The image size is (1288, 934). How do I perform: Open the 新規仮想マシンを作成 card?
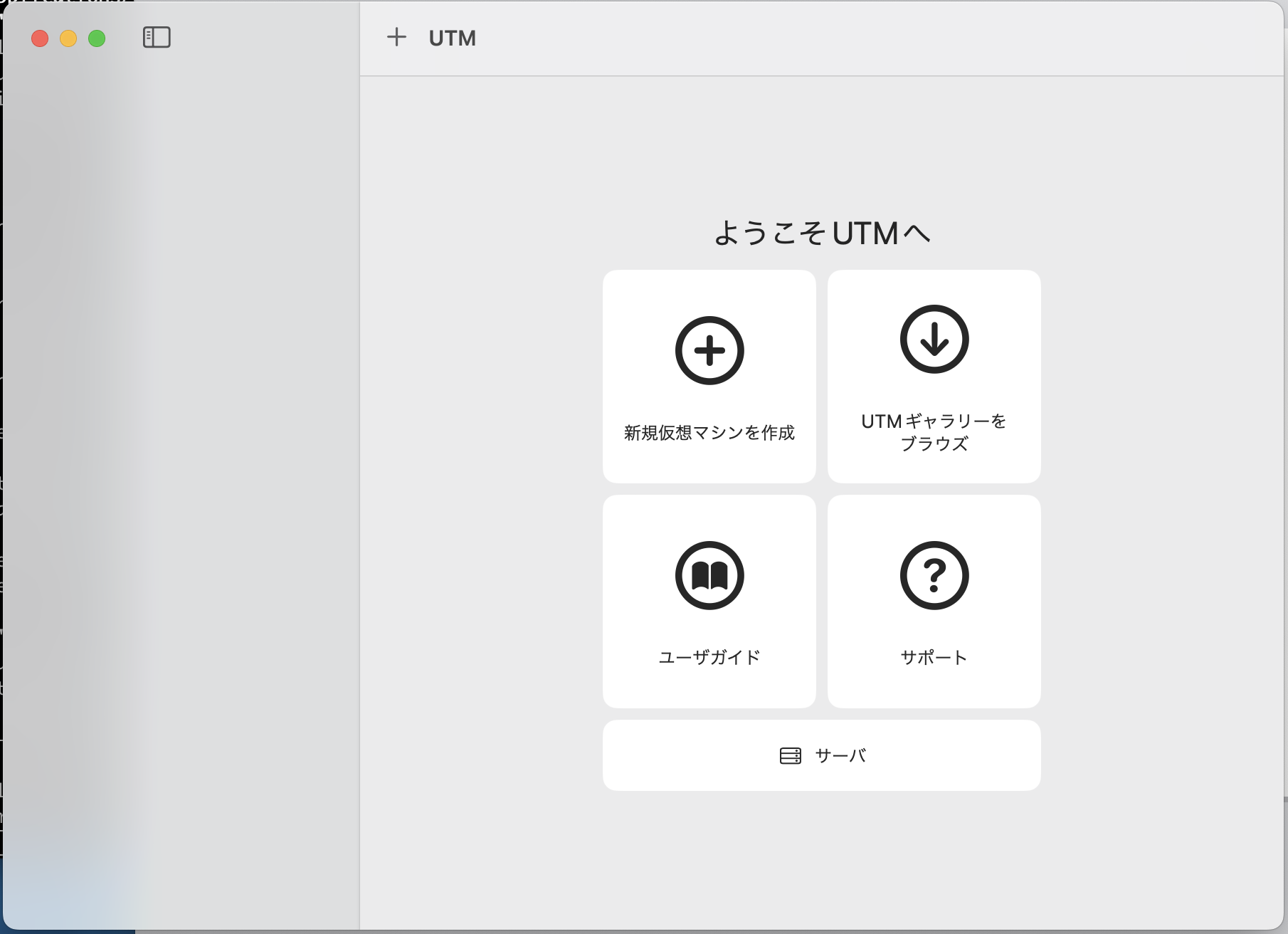pyautogui.click(x=709, y=377)
